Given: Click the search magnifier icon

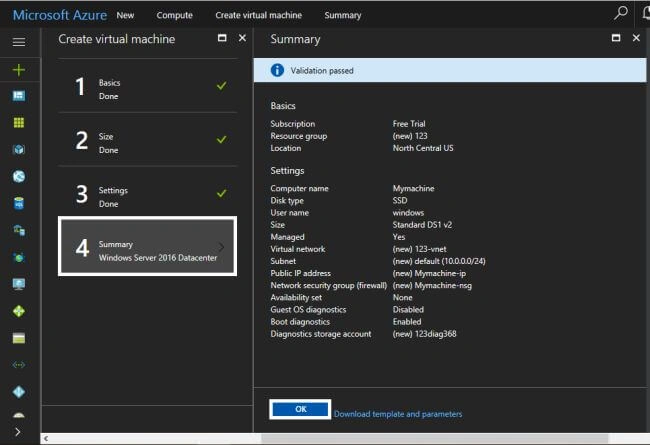Looking at the screenshot, I should (621, 13).
